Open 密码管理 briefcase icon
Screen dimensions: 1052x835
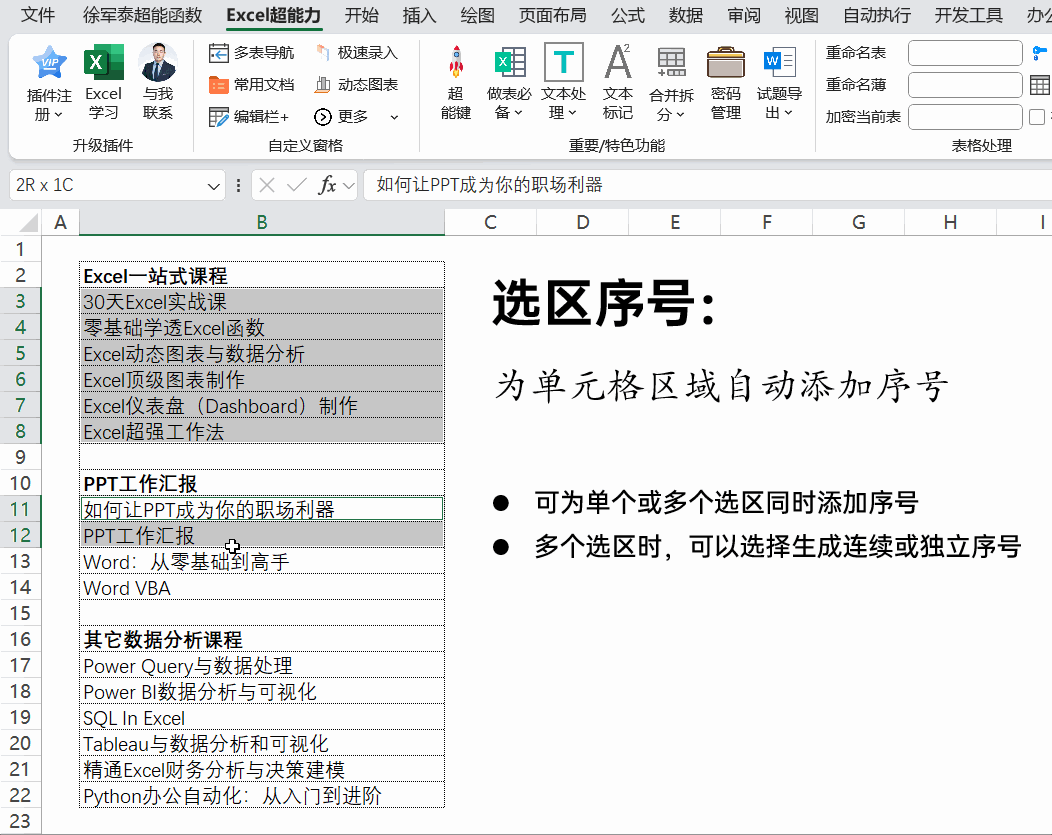coord(725,62)
